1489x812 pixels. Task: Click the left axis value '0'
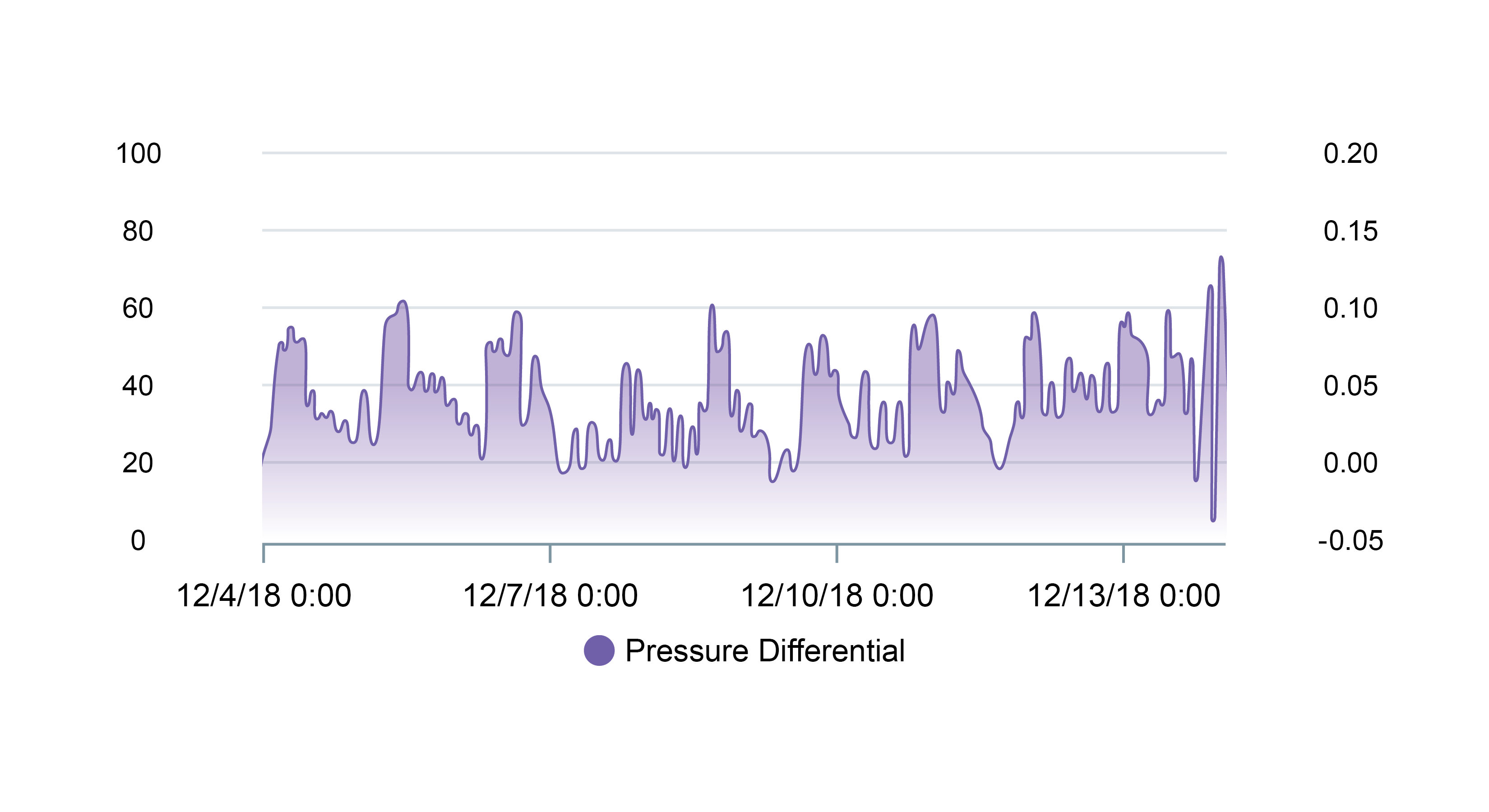pyautogui.click(x=138, y=540)
